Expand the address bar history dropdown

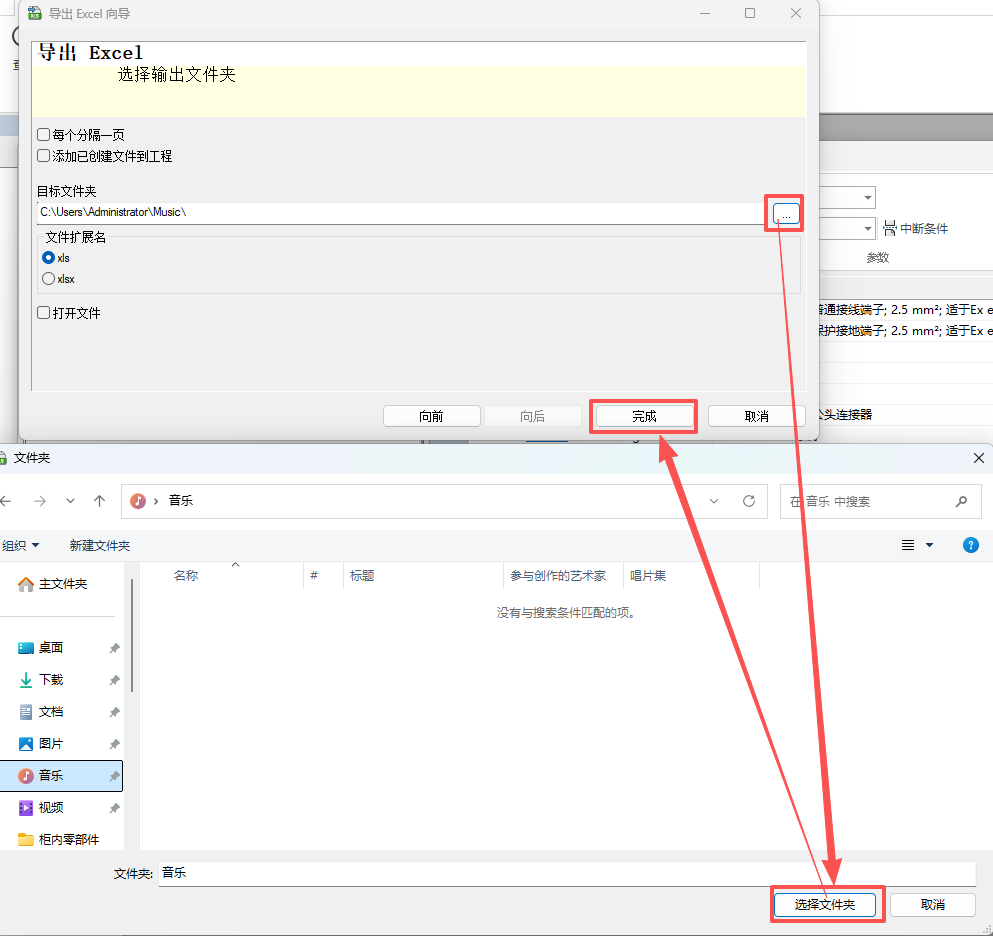point(714,501)
